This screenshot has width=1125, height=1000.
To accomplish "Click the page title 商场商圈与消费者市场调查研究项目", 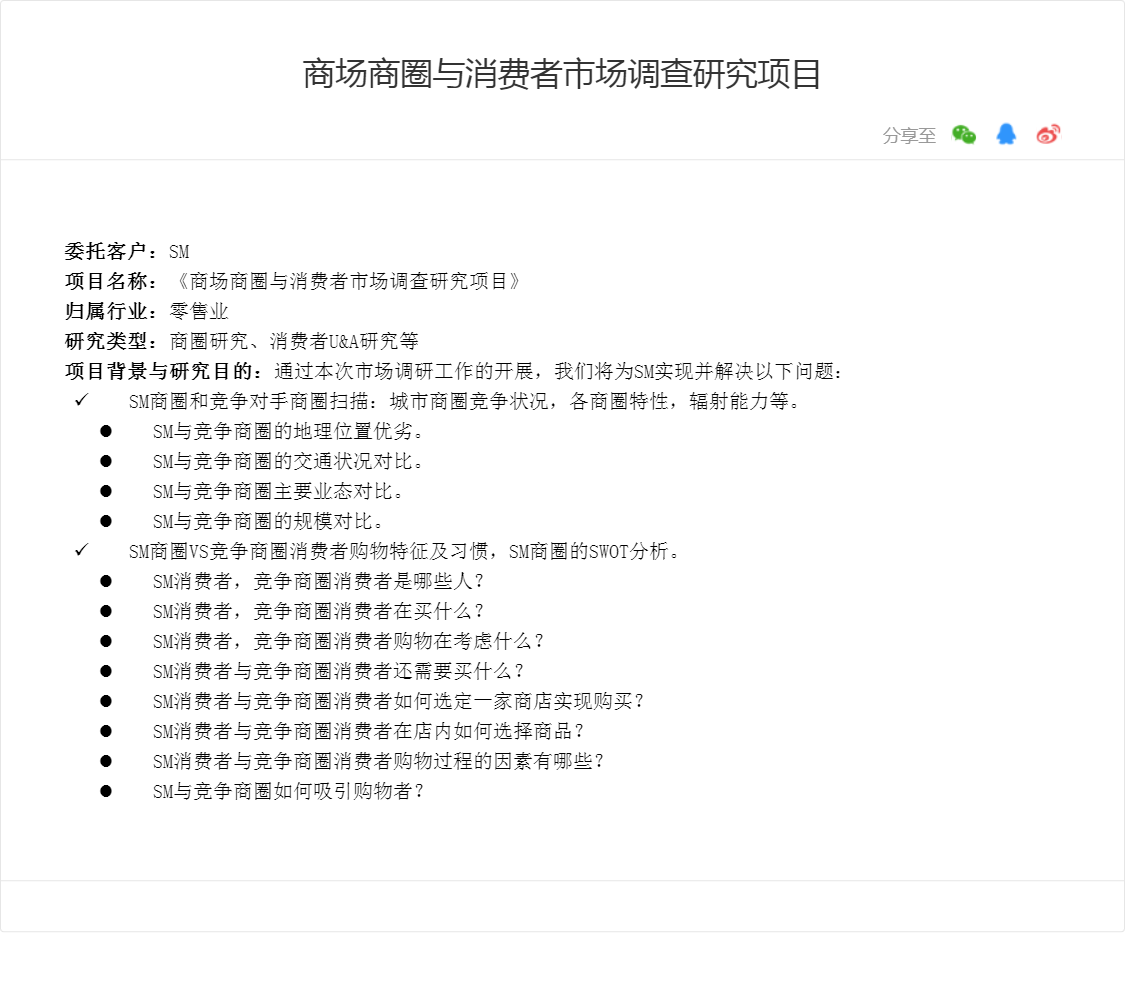I will [562, 74].
